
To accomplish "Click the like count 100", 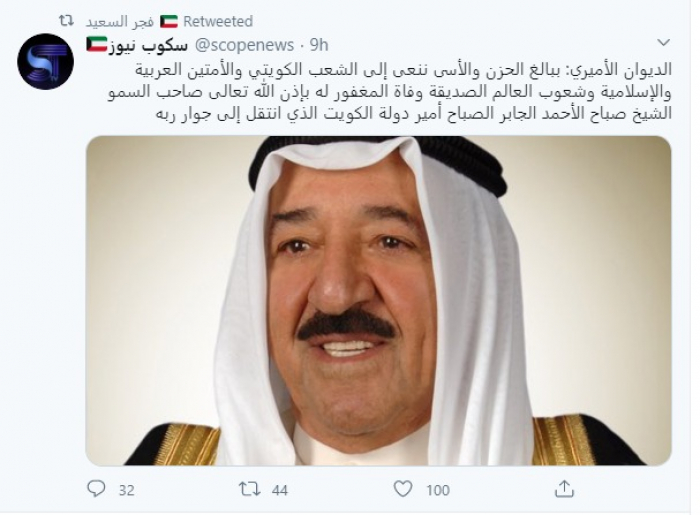I will pos(438,490).
